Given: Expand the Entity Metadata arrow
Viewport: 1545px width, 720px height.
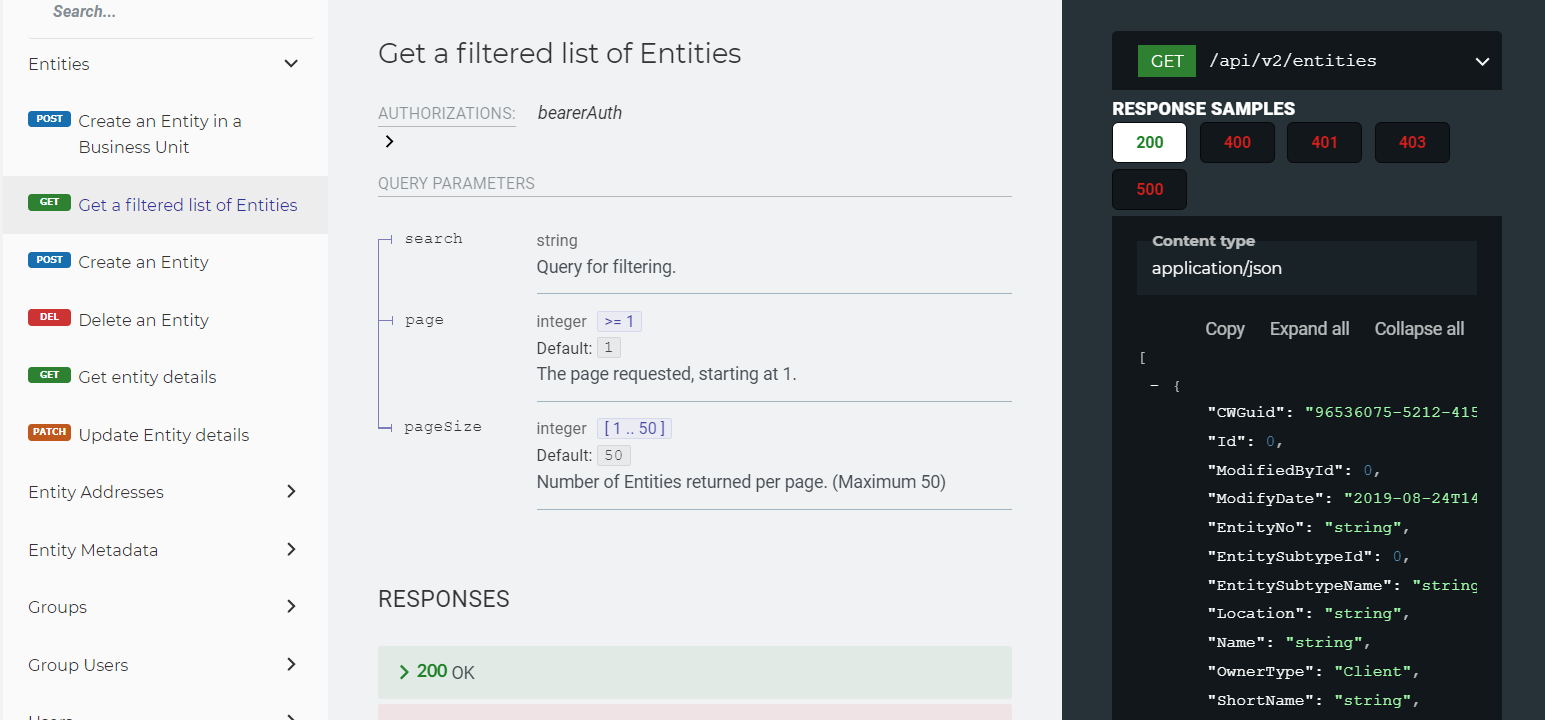Looking at the screenshot, I should 291,549.
